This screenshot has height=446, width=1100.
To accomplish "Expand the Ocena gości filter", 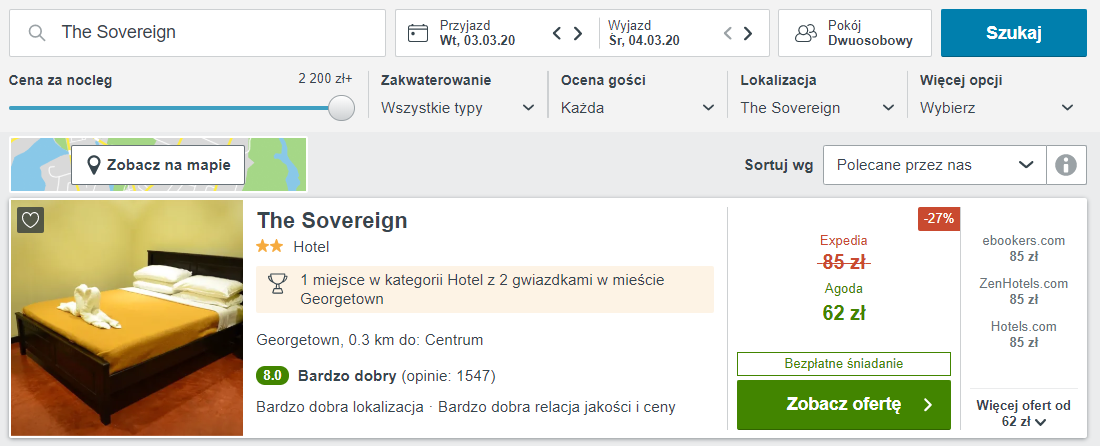I will (638, 108).
